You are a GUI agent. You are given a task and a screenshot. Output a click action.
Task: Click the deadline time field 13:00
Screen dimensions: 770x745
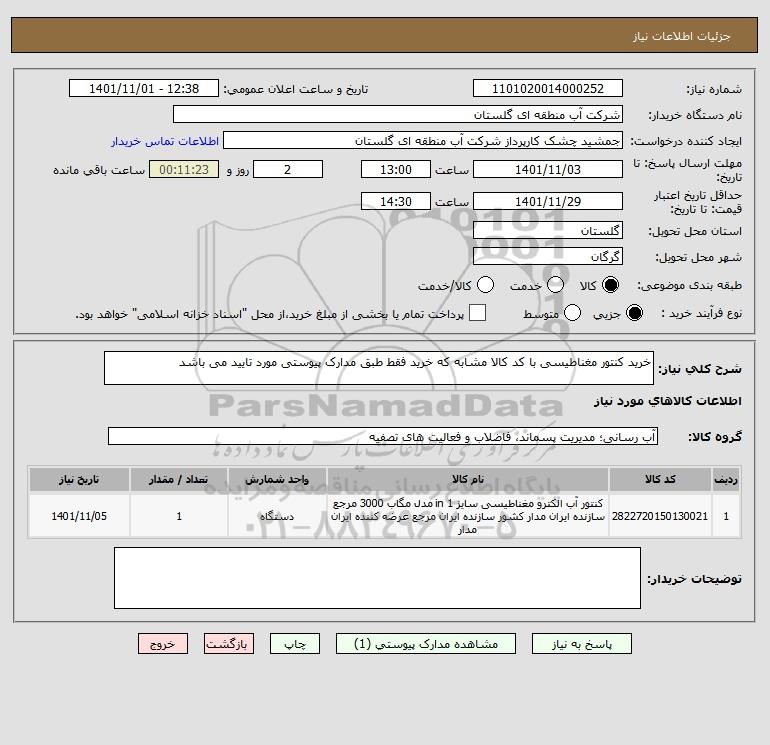click(396, 169)
